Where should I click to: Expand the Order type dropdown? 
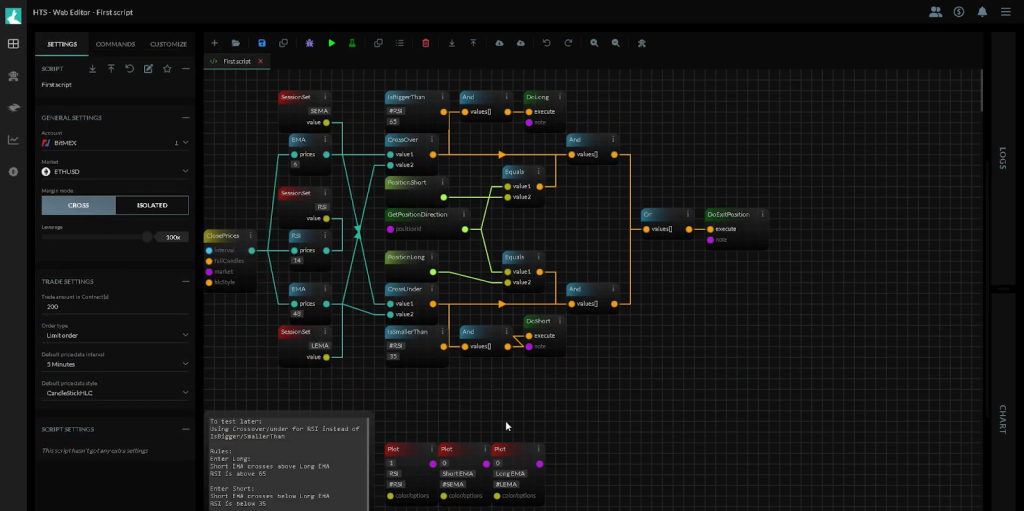115,335
